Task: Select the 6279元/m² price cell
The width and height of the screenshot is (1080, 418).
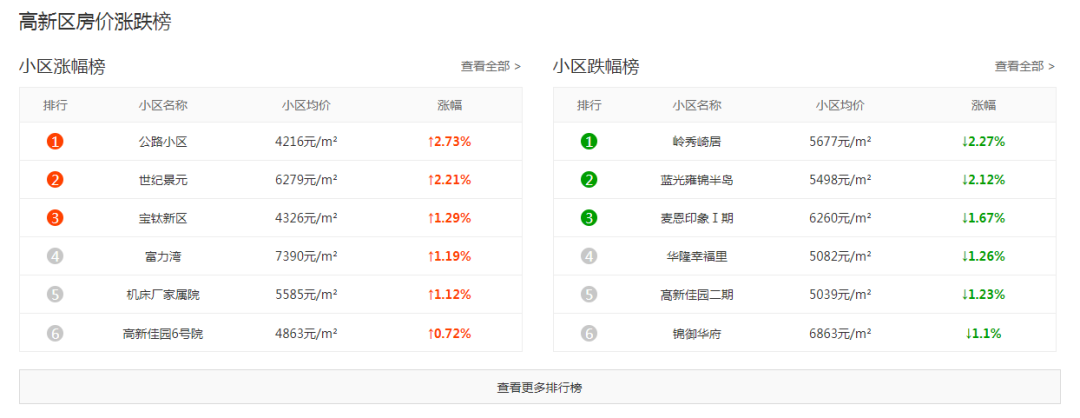Action: (x=306, y=180)
